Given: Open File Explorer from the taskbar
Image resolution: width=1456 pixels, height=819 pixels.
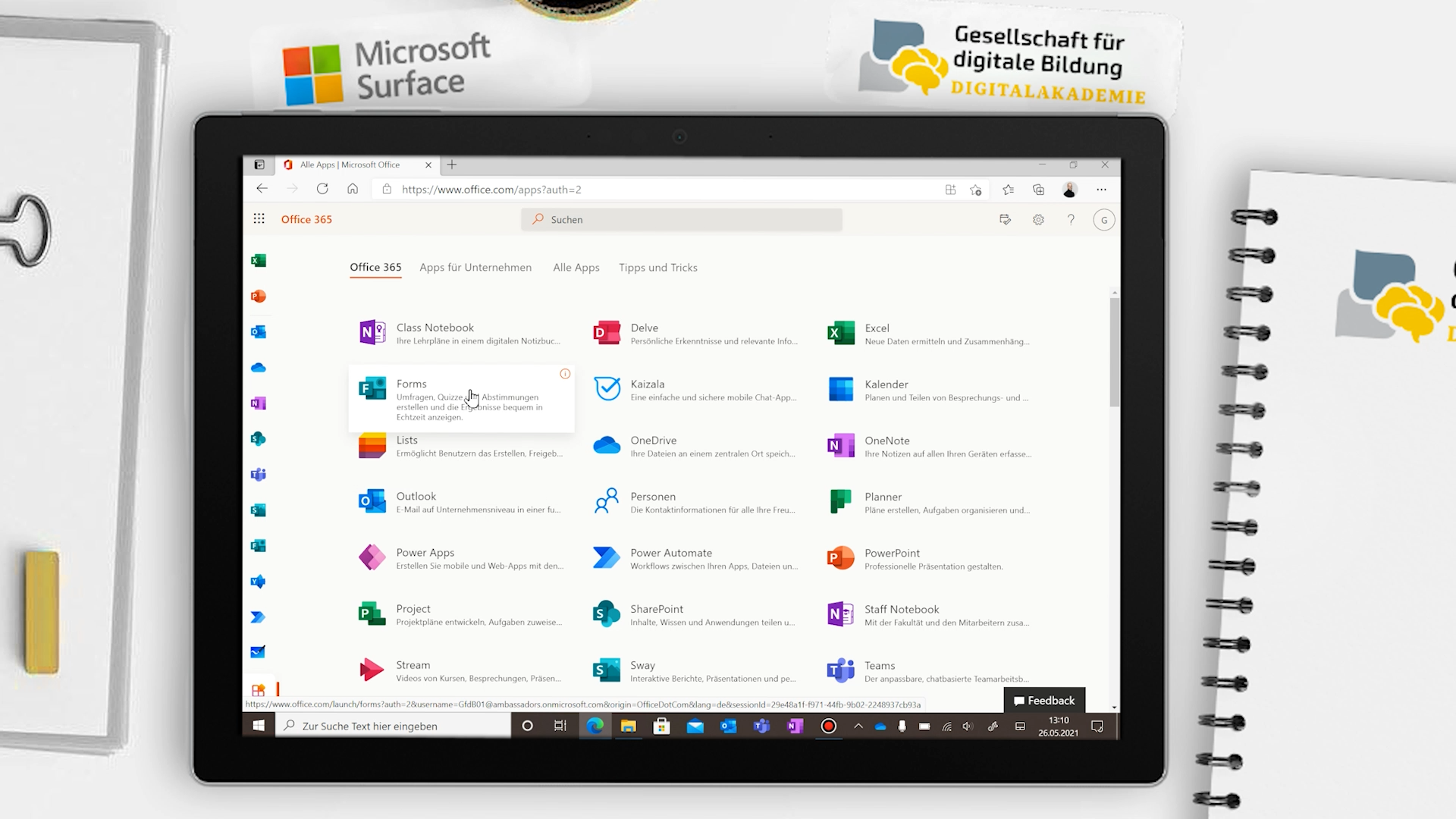Looking at the screenshot, I should (628, 726).
